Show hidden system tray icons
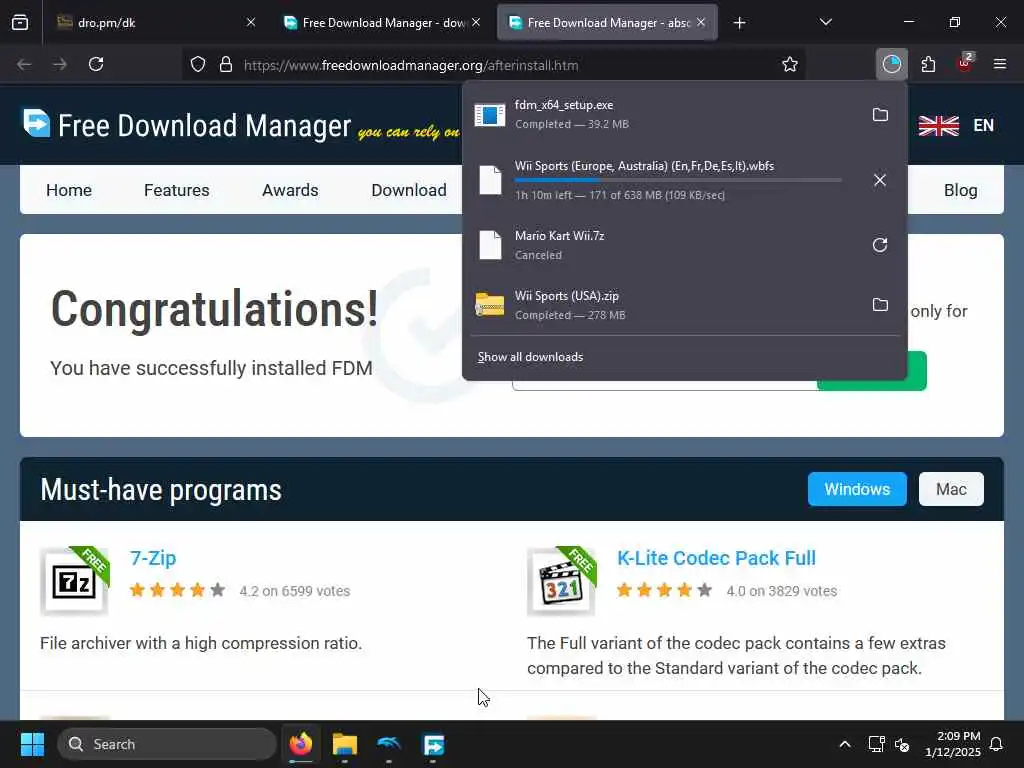Screen dimensions: 1024x768 click(844, 744)
